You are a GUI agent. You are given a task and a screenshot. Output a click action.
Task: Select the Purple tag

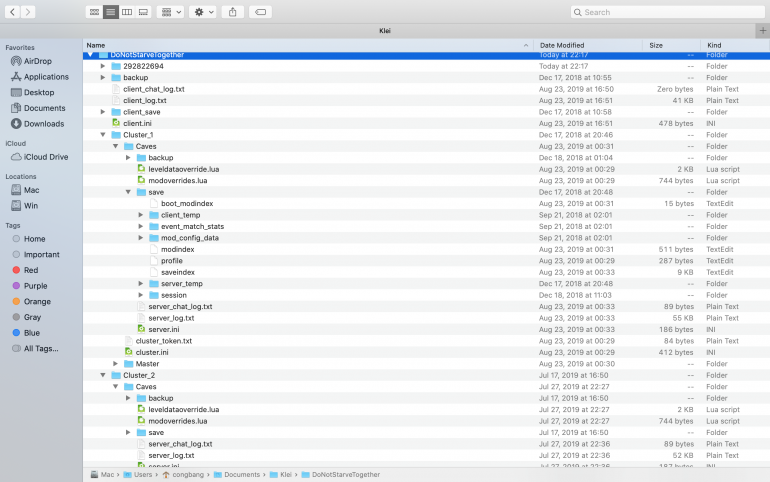click(x=35, y=286)
